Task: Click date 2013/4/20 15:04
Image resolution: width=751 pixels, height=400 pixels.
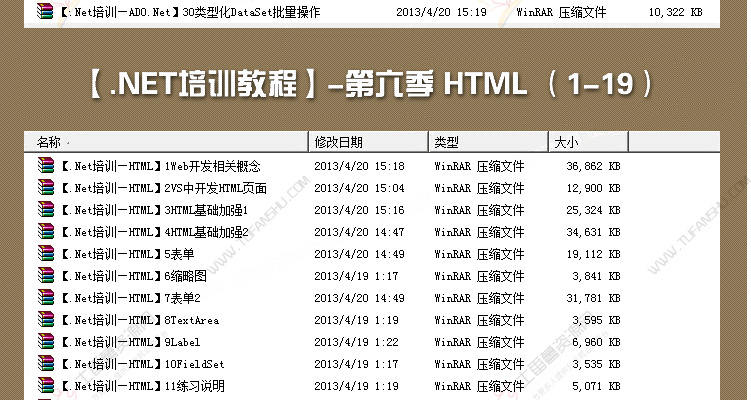Action: [359, 188]
